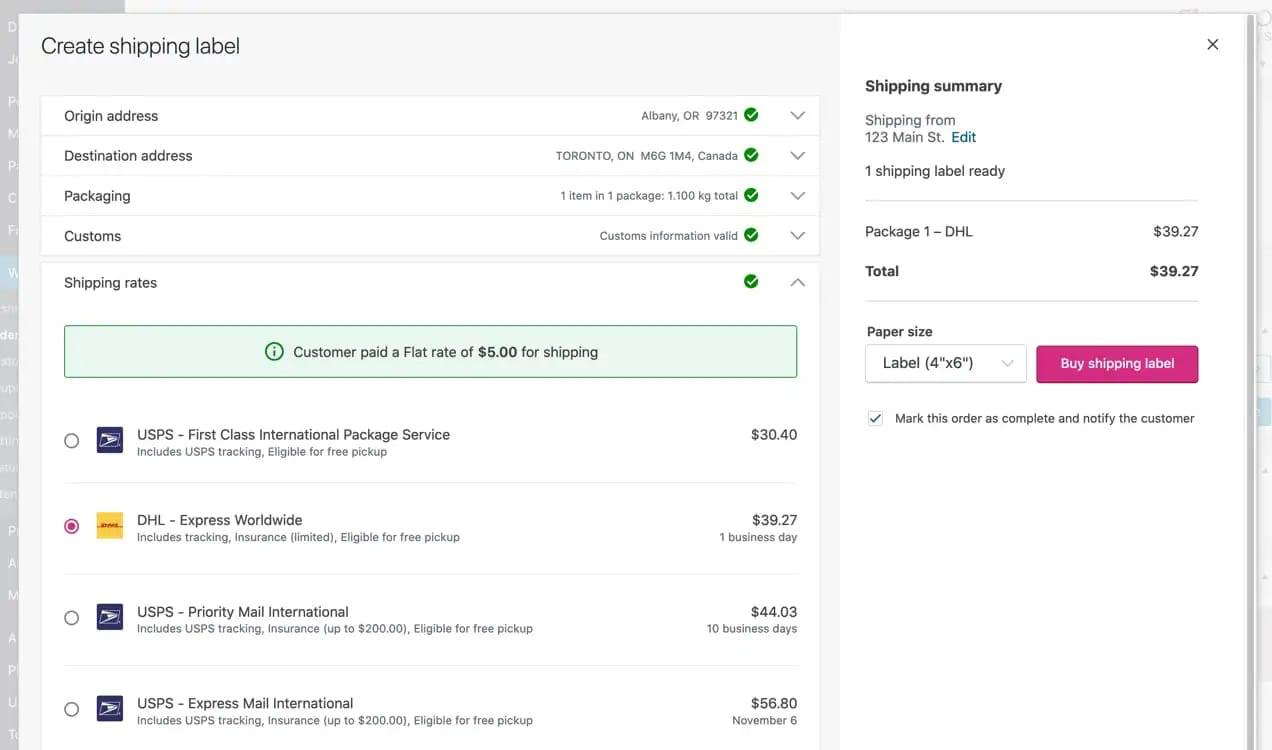Close the Create shipping label dialog
Image resolution: width=1272 pixels, height=750 pixels.
tap(1212, 44)
